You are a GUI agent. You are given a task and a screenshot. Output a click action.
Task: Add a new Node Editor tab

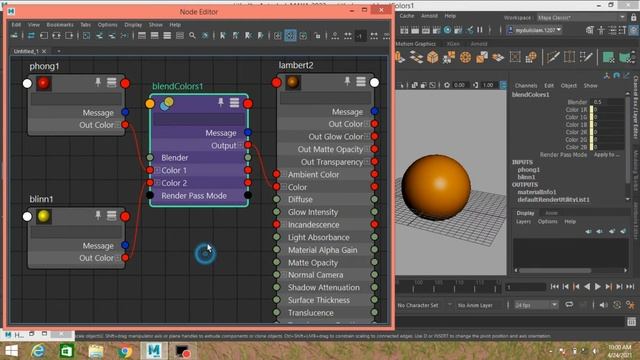coord(59,51)
